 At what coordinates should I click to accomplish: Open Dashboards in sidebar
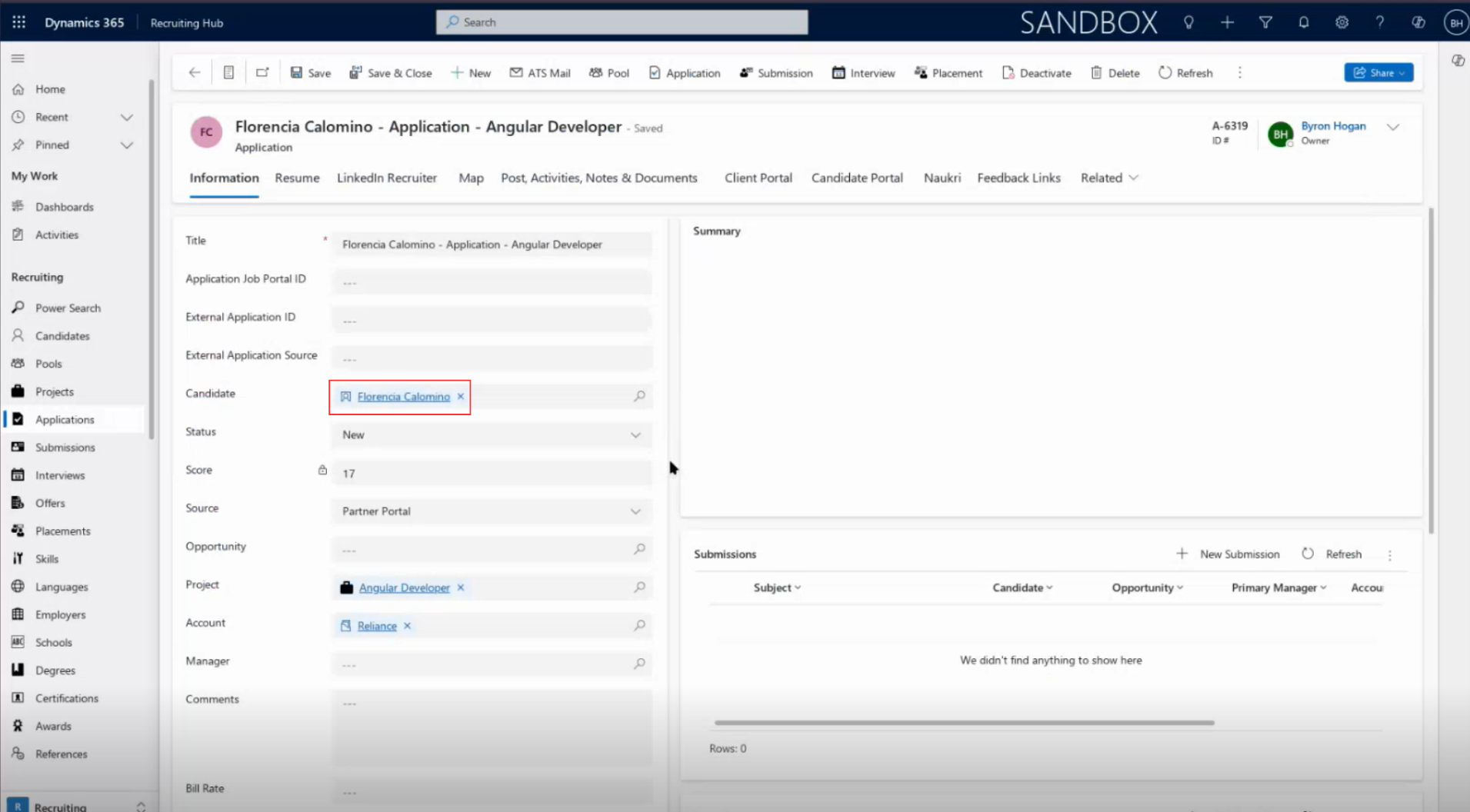[65, 207]
